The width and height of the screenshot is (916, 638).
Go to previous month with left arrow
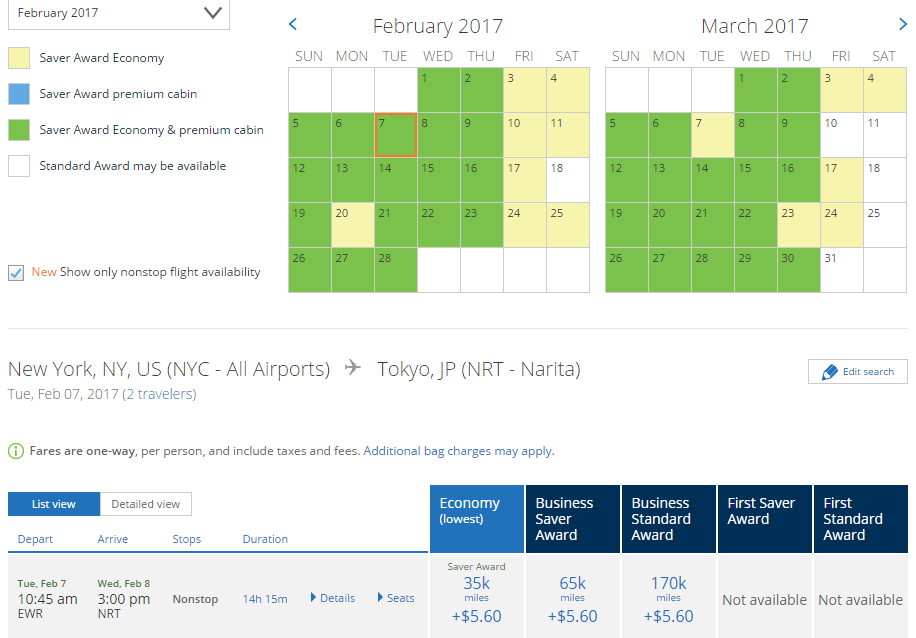click(x=293, y=24)
